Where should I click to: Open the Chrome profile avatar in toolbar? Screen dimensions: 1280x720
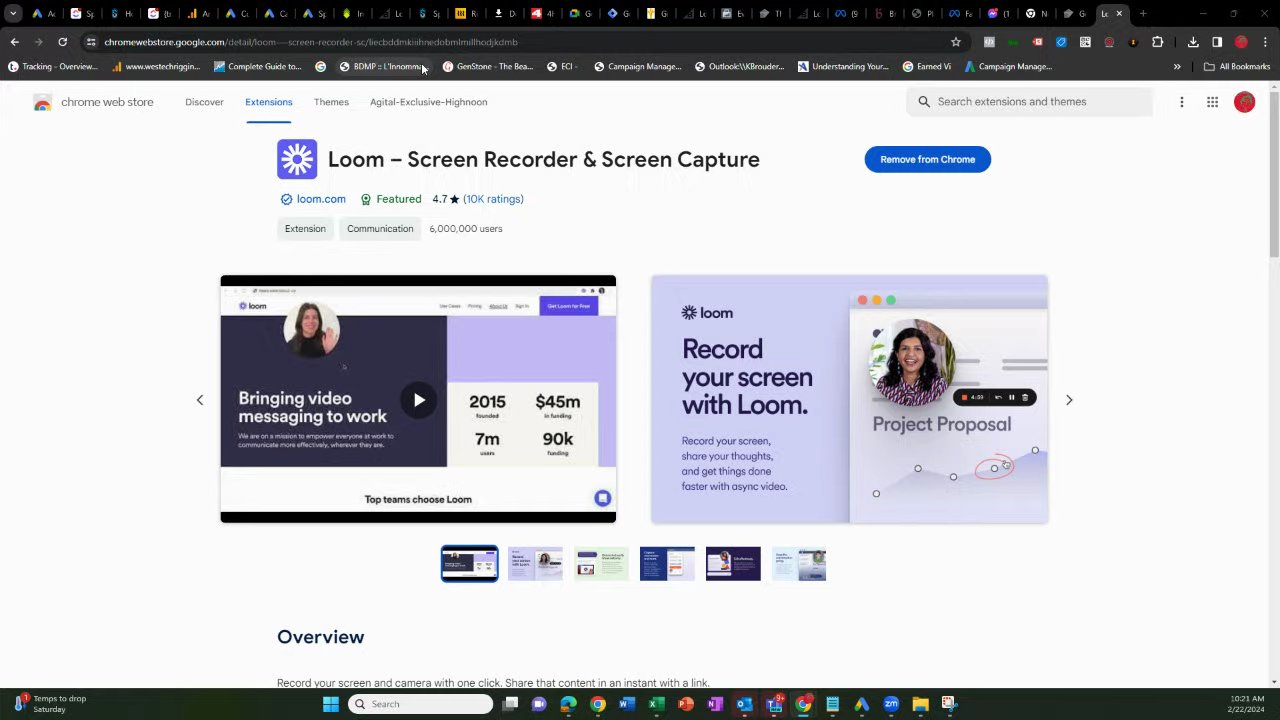click(x=1241, y=42)
